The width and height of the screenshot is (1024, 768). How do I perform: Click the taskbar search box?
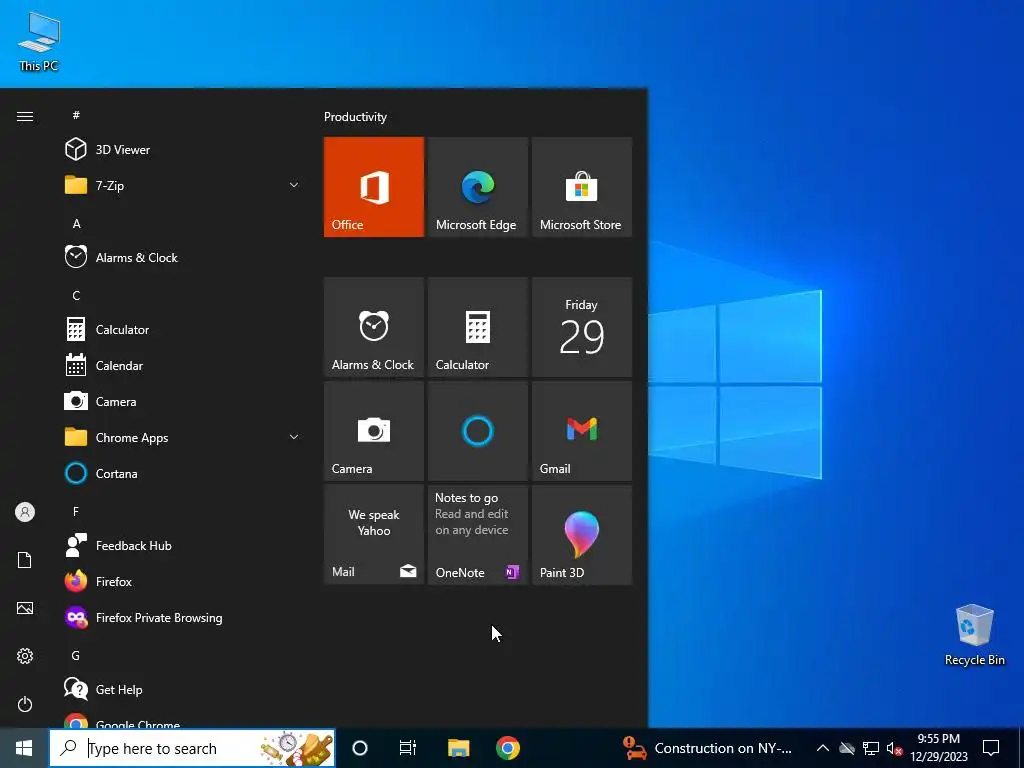193,748
